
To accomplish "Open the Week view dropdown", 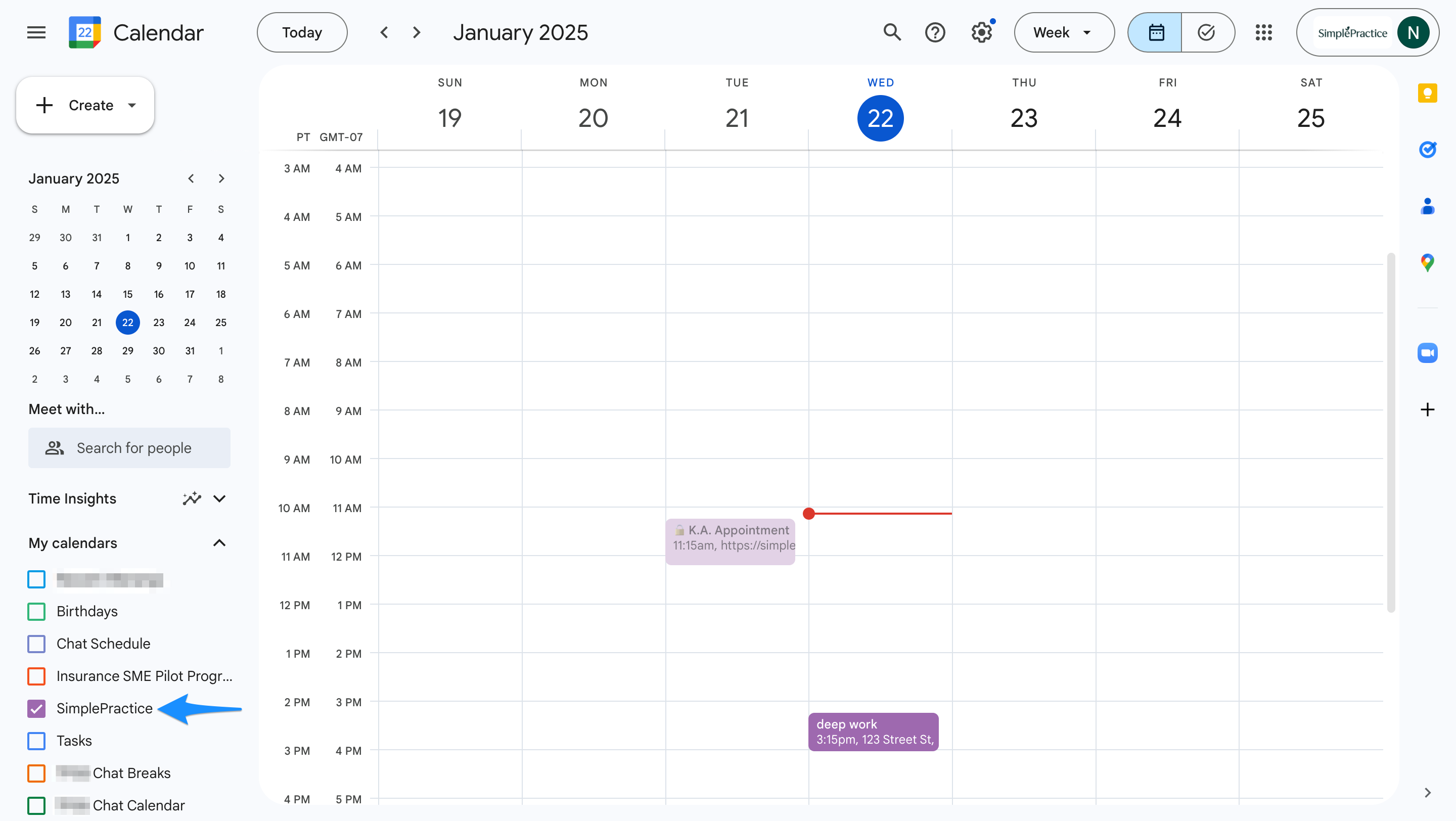I will point(1063,32).
